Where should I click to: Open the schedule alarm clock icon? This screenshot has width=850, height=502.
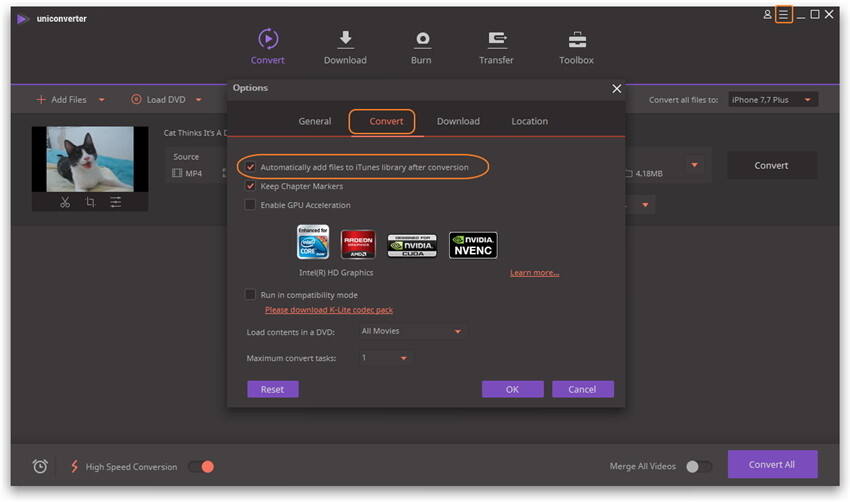40,466
